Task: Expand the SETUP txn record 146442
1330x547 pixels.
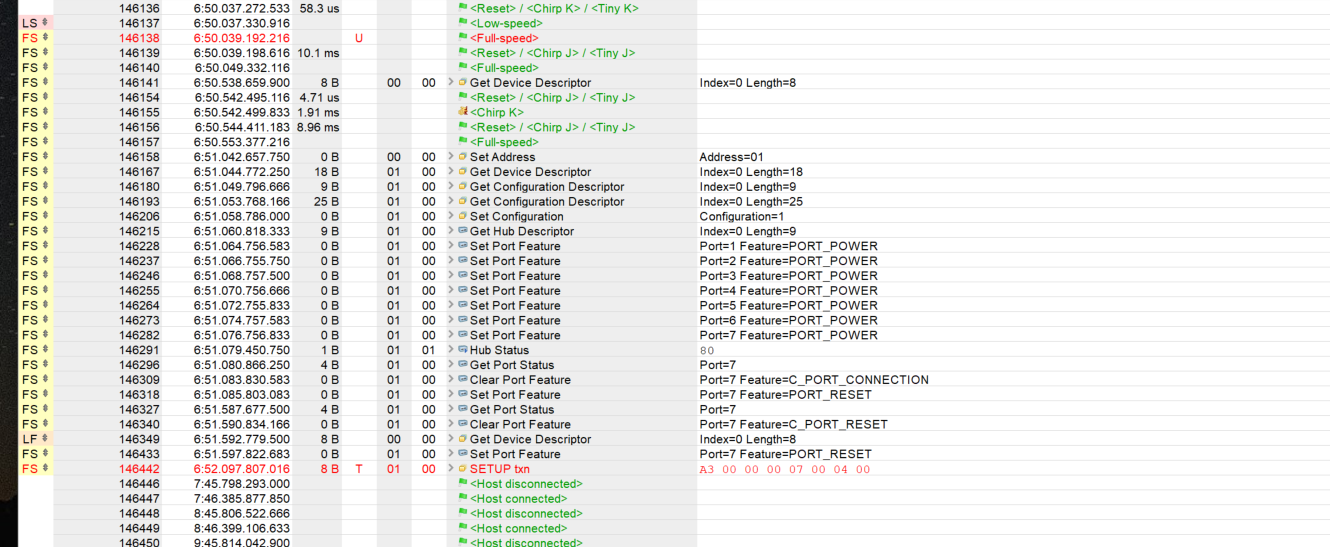Action: (451, 469)
